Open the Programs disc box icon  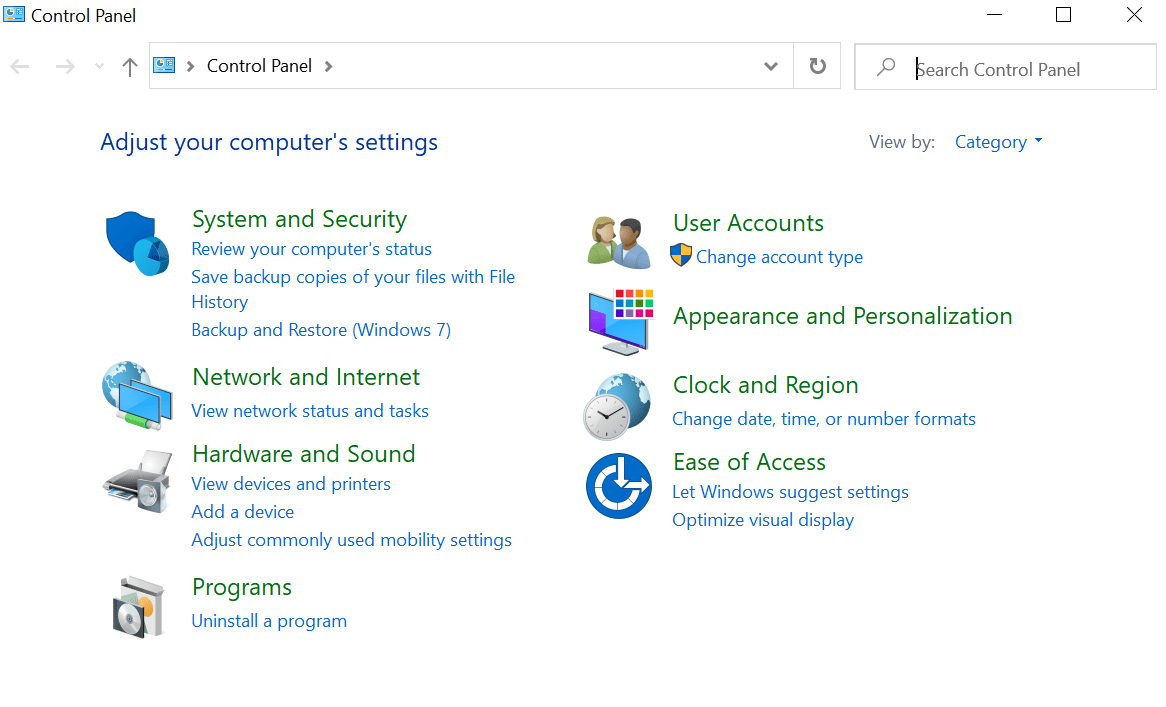137,605
